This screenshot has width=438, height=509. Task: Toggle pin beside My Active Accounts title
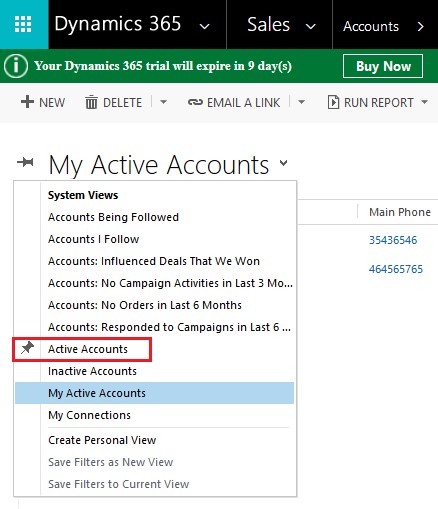25,163
